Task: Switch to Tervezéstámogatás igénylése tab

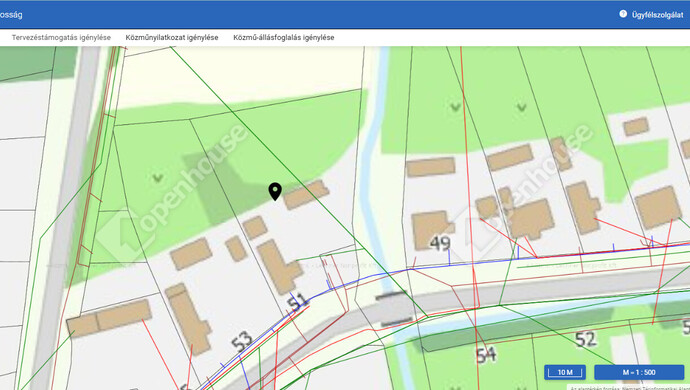Action: [x=61, y=38]
